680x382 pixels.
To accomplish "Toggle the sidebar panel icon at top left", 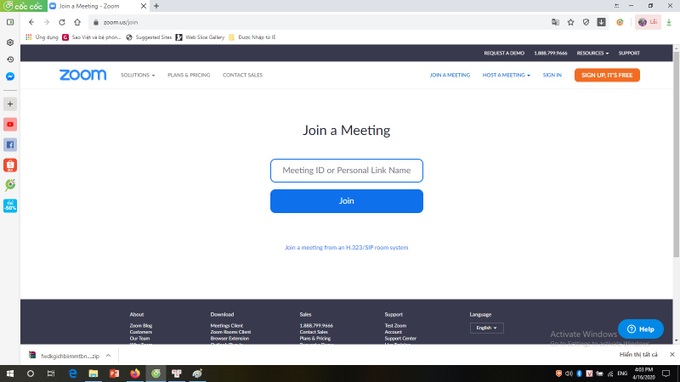I will point(10,22).
